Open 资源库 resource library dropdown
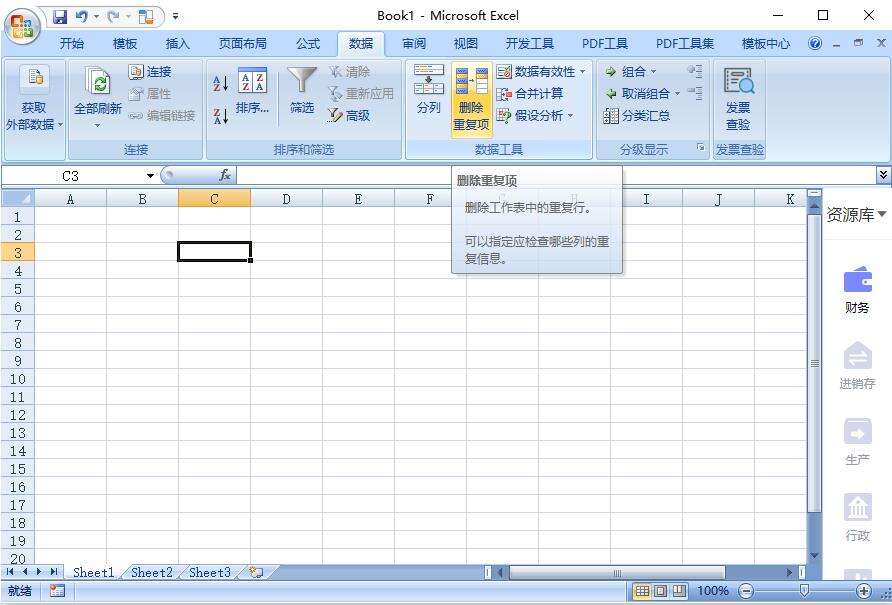The image size is (892, 605). [856, 215]
